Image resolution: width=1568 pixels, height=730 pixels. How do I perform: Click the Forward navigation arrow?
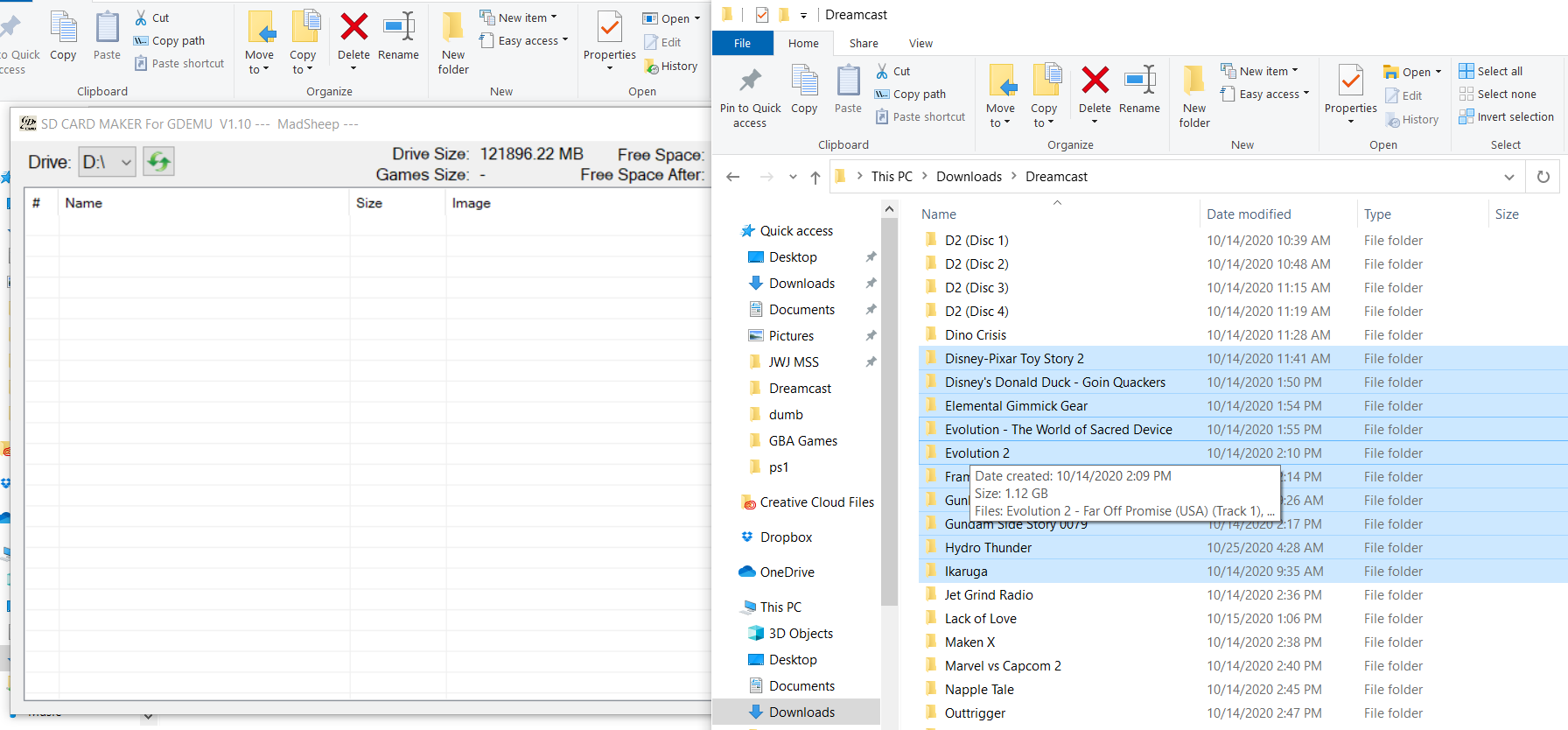766,177
